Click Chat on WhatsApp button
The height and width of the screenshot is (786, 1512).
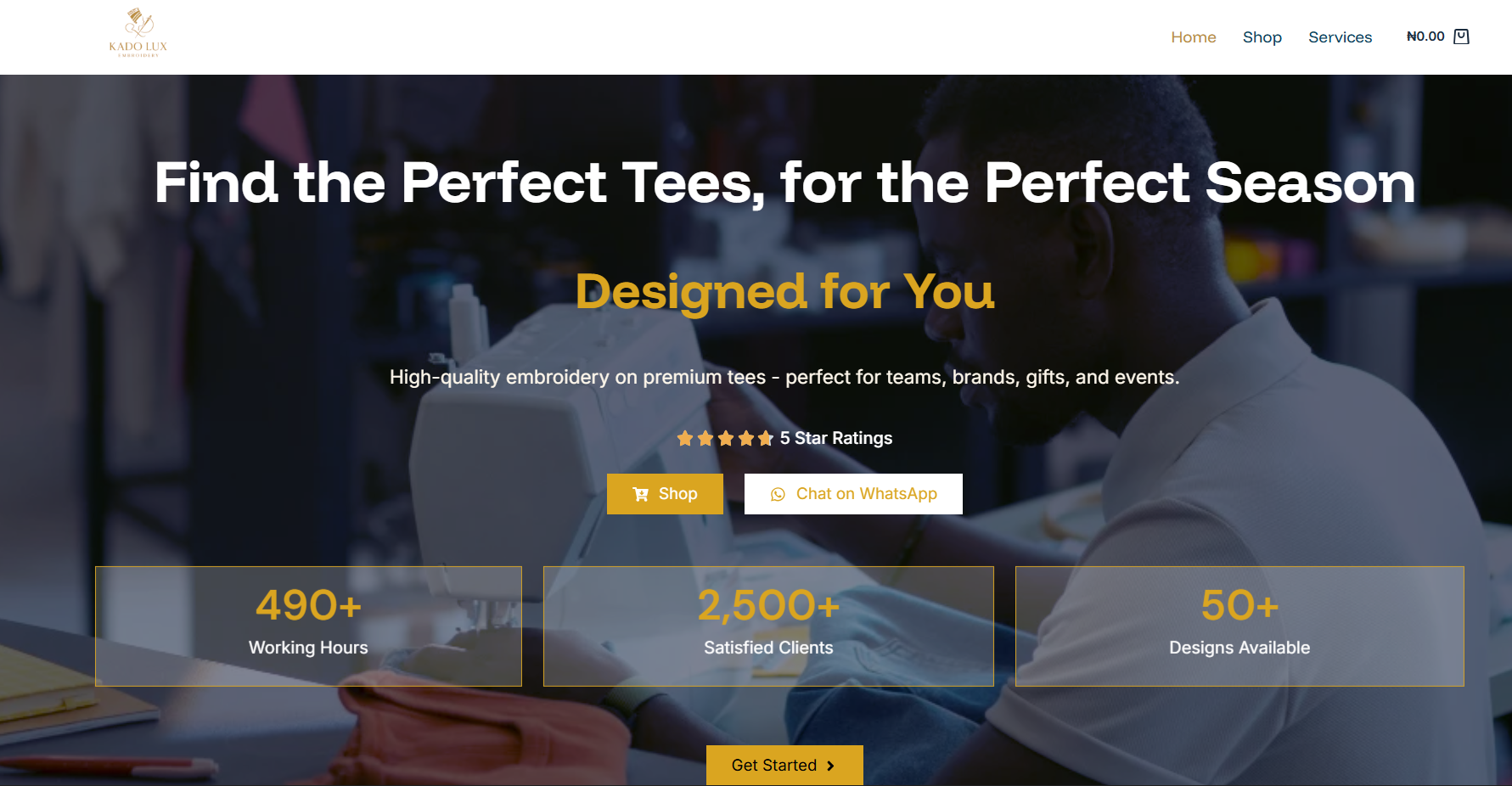[853, 494]
